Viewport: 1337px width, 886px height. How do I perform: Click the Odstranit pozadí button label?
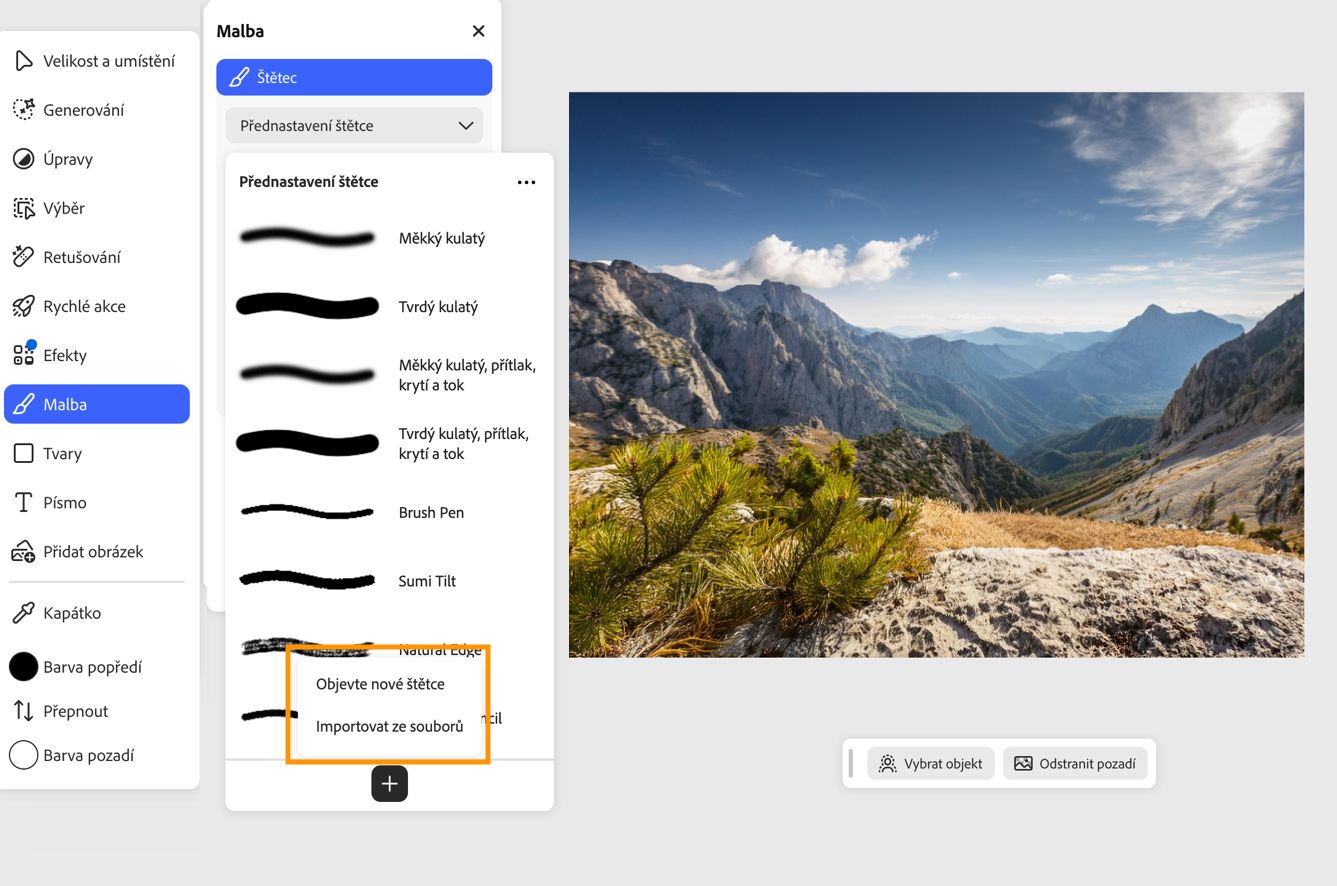click(x=1088, y=764)
